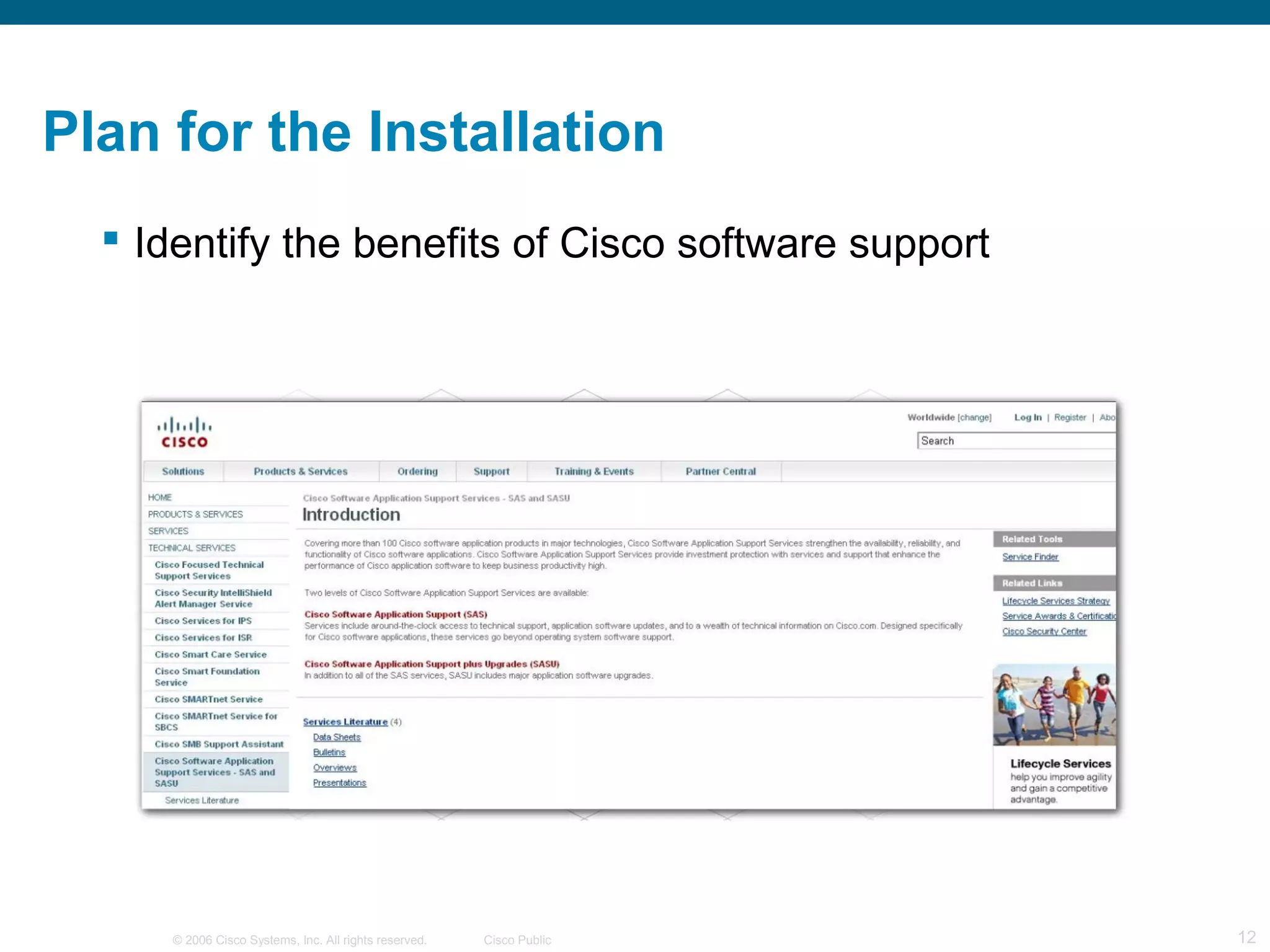Click the Support plus Upgrades (SASU) heading
Screen dimensions: 1270x952
[432, 664]
